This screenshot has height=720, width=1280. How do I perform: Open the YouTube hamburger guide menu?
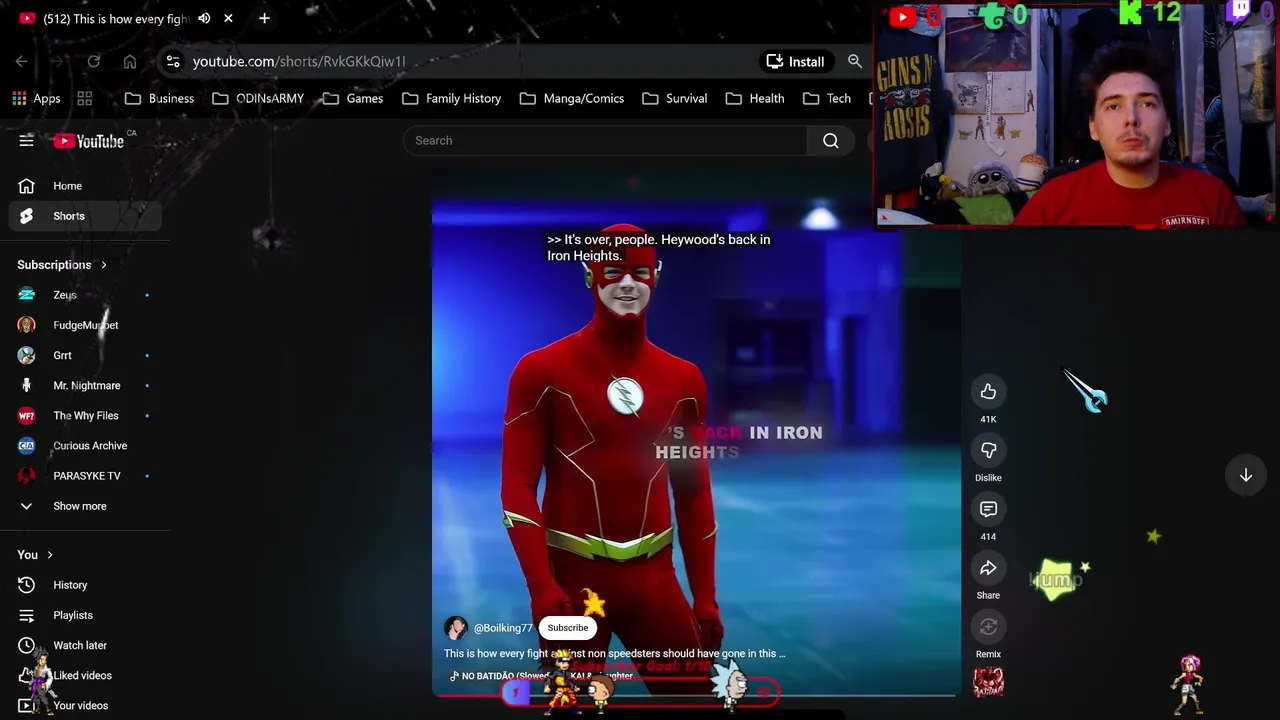26,141
